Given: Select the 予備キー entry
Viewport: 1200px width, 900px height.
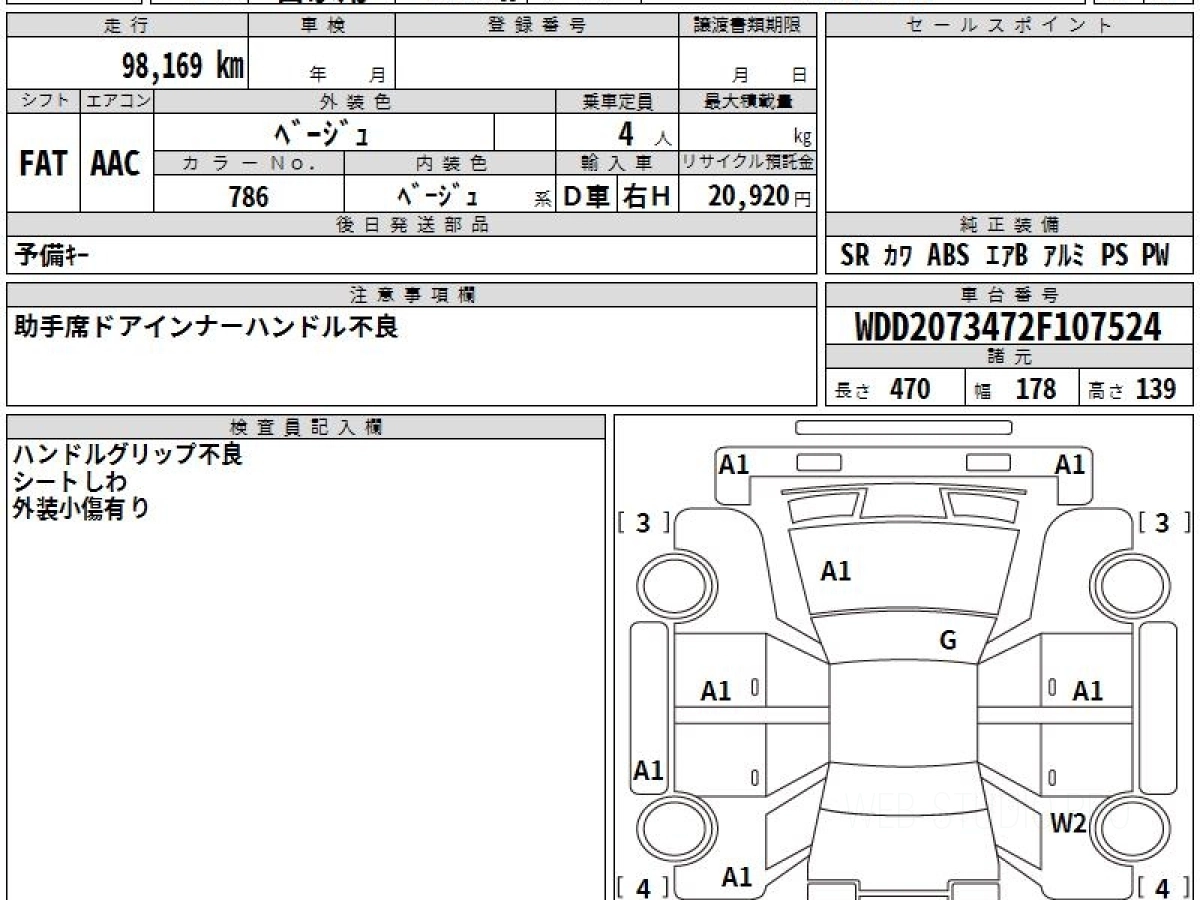Looking at the screenshot, I should pos(54,255).
